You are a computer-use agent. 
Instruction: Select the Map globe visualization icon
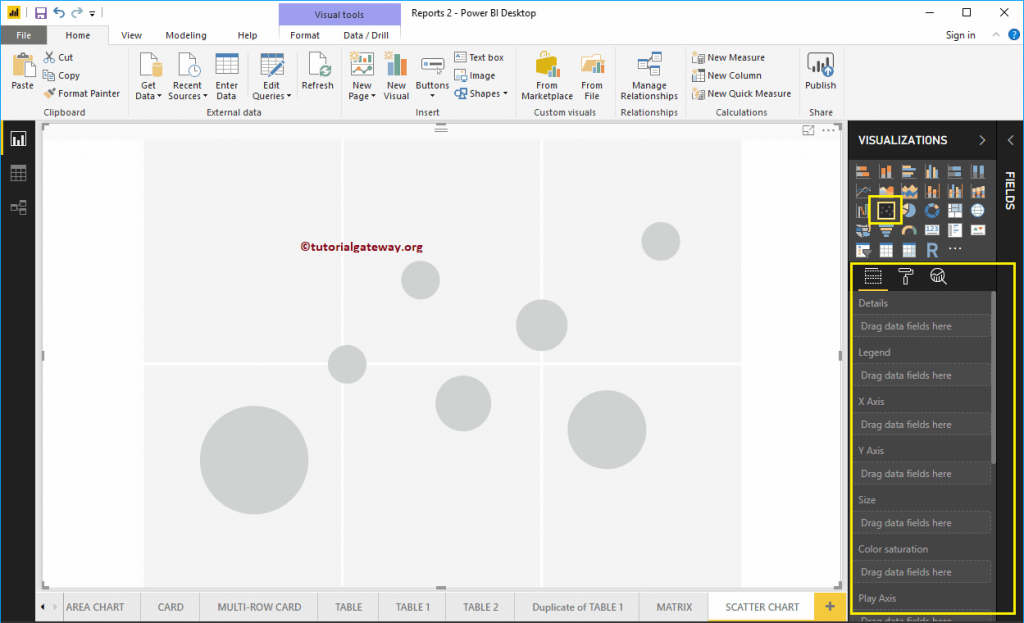point(978,211)
